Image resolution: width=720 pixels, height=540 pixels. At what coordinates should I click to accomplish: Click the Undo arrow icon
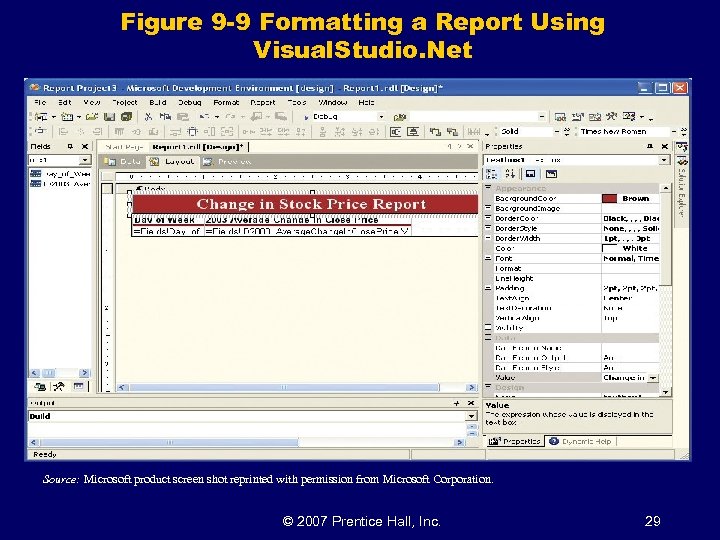(x=204, y=117)
